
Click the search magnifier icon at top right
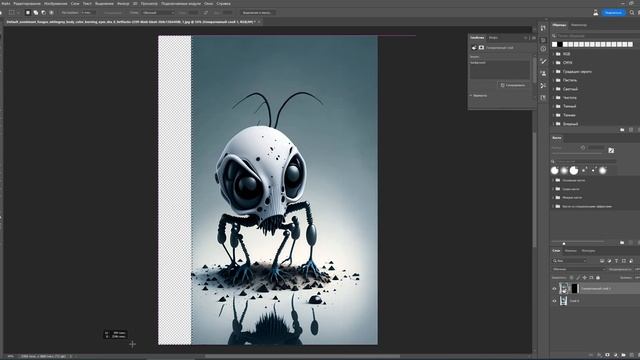pyautogui.click(x=632, y=13)
